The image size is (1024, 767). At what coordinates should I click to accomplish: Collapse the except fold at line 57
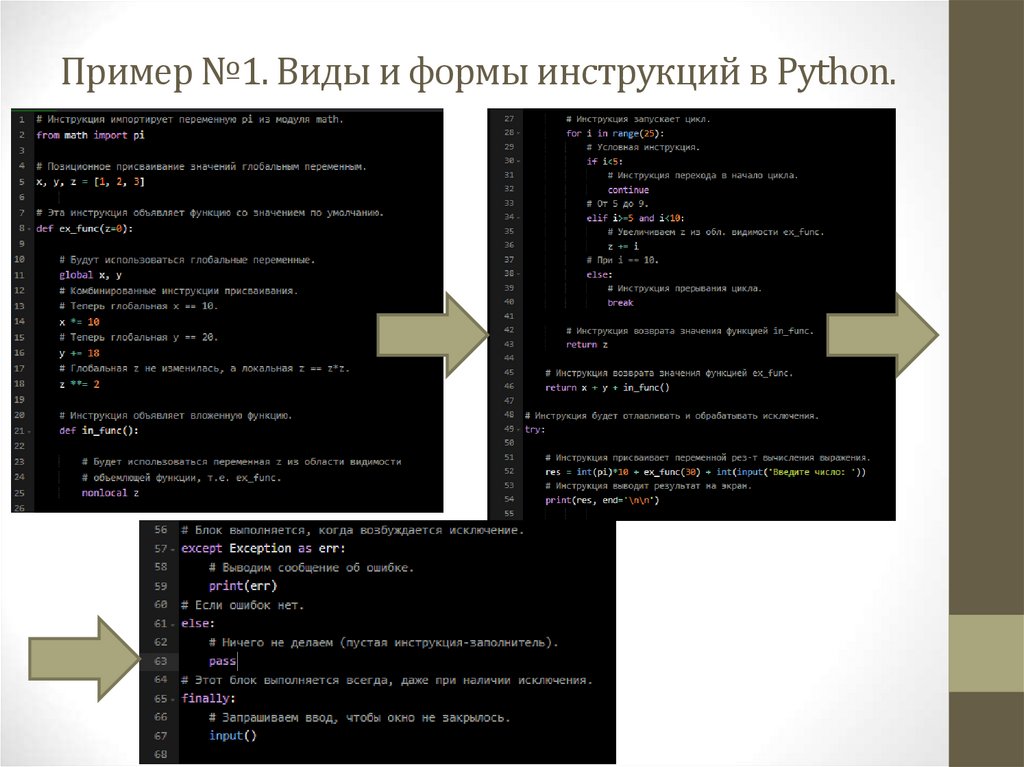pos(172,549)
